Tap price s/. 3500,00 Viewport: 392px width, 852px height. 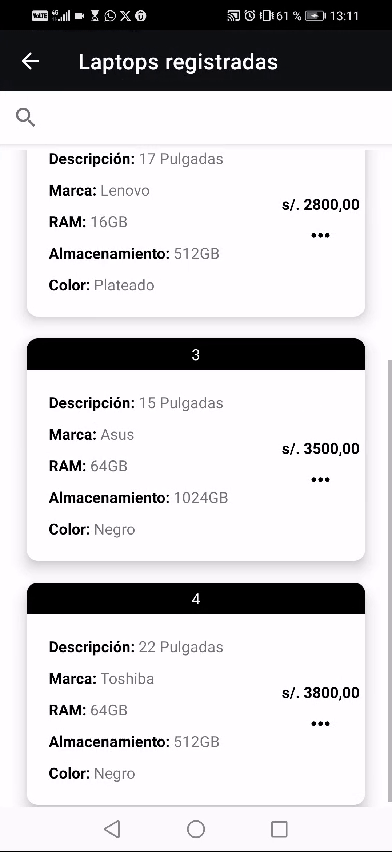(x=321, y=449)
